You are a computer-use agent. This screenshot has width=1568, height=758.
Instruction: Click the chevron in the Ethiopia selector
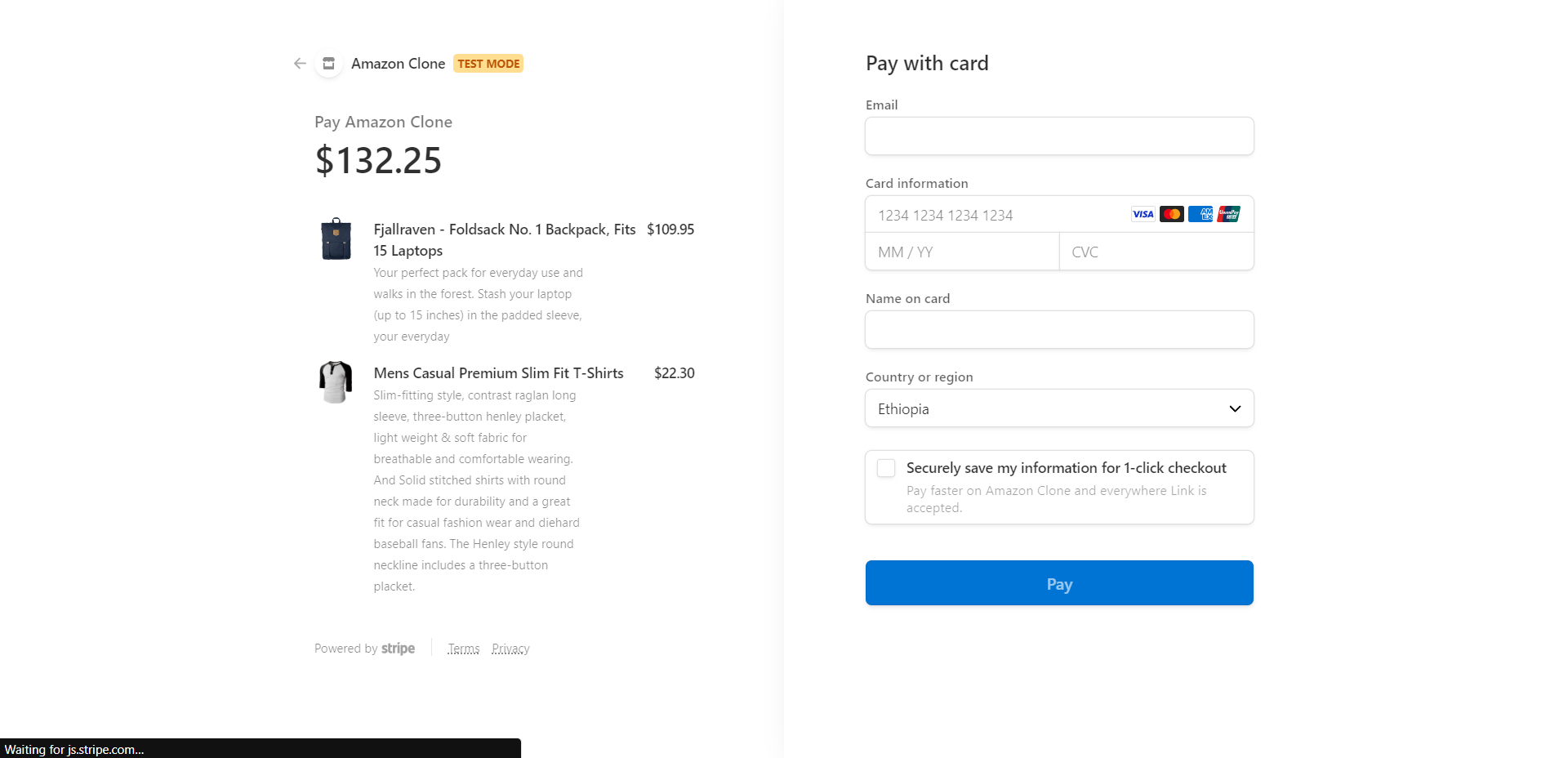tap(1235, 408)
